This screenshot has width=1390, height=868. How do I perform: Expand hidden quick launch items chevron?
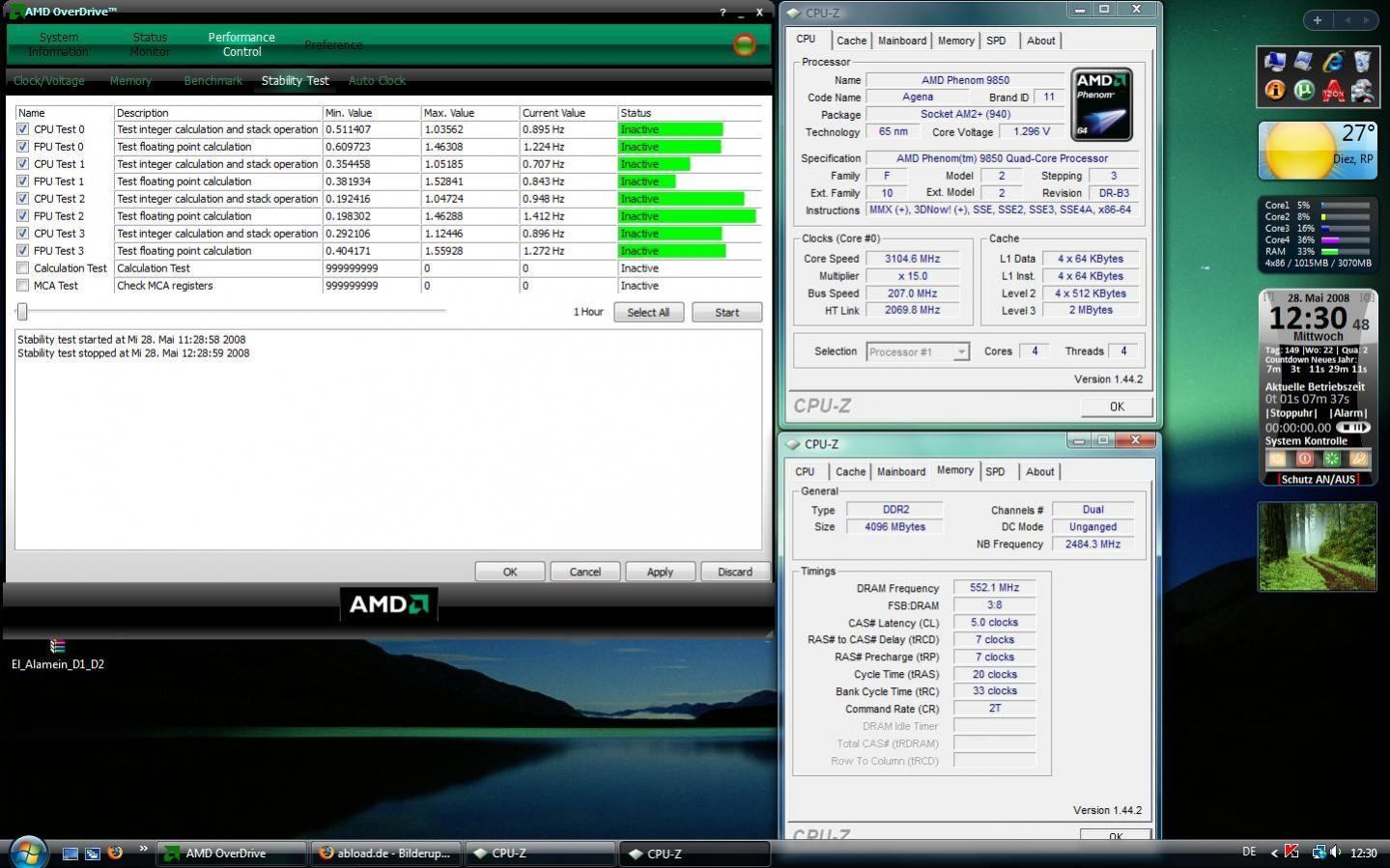(143, 849)
